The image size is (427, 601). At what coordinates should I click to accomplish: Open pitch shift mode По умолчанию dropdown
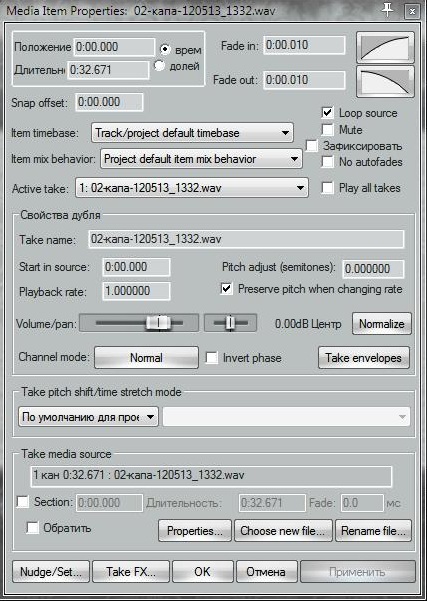(89, 417)
